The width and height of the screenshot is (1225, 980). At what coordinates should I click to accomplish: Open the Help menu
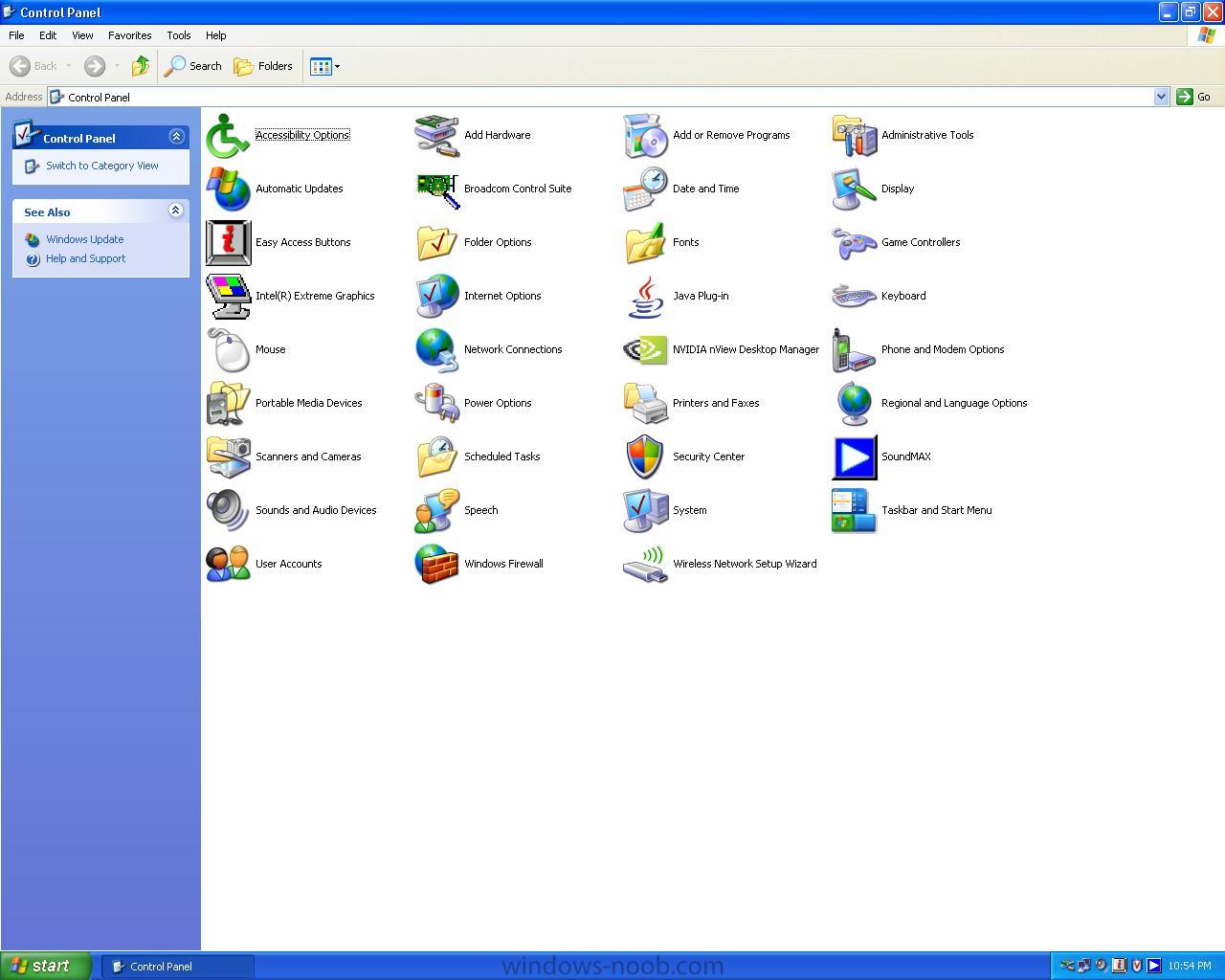click(216, 35)
